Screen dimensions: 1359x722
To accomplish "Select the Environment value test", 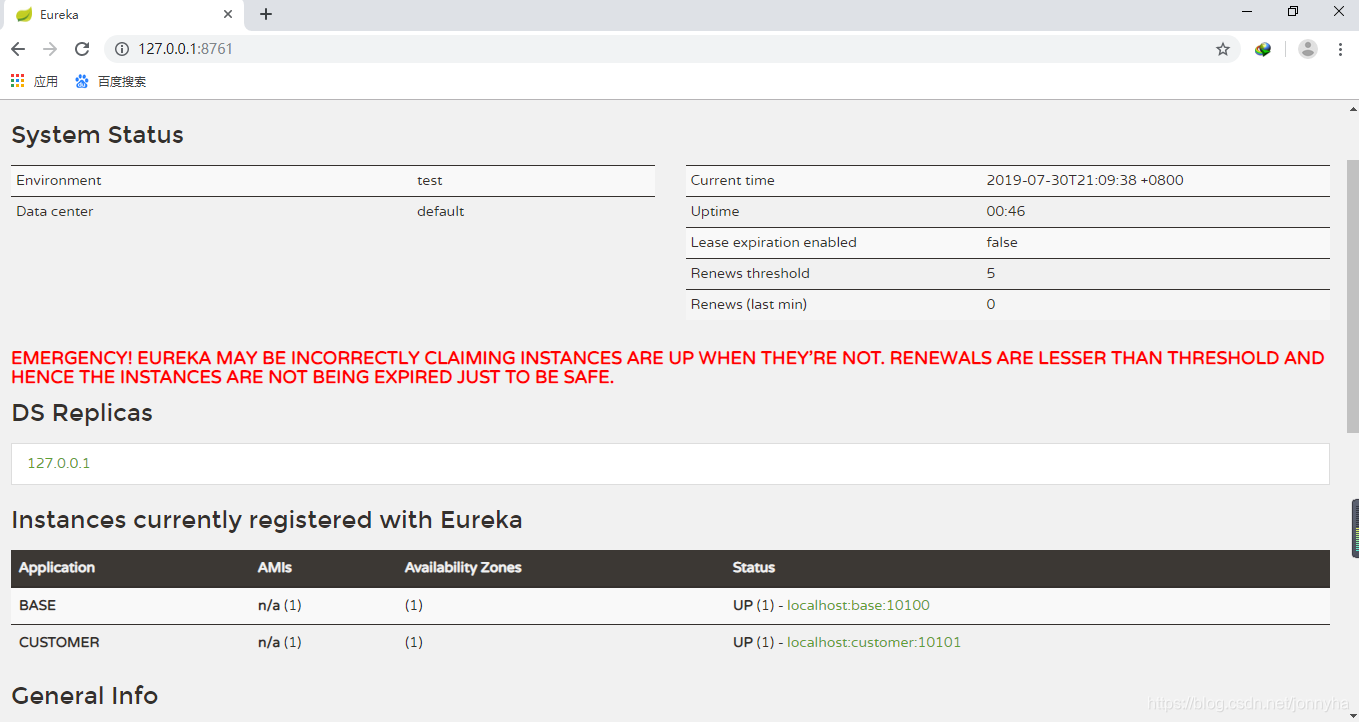I will click(x=430, y=180).
